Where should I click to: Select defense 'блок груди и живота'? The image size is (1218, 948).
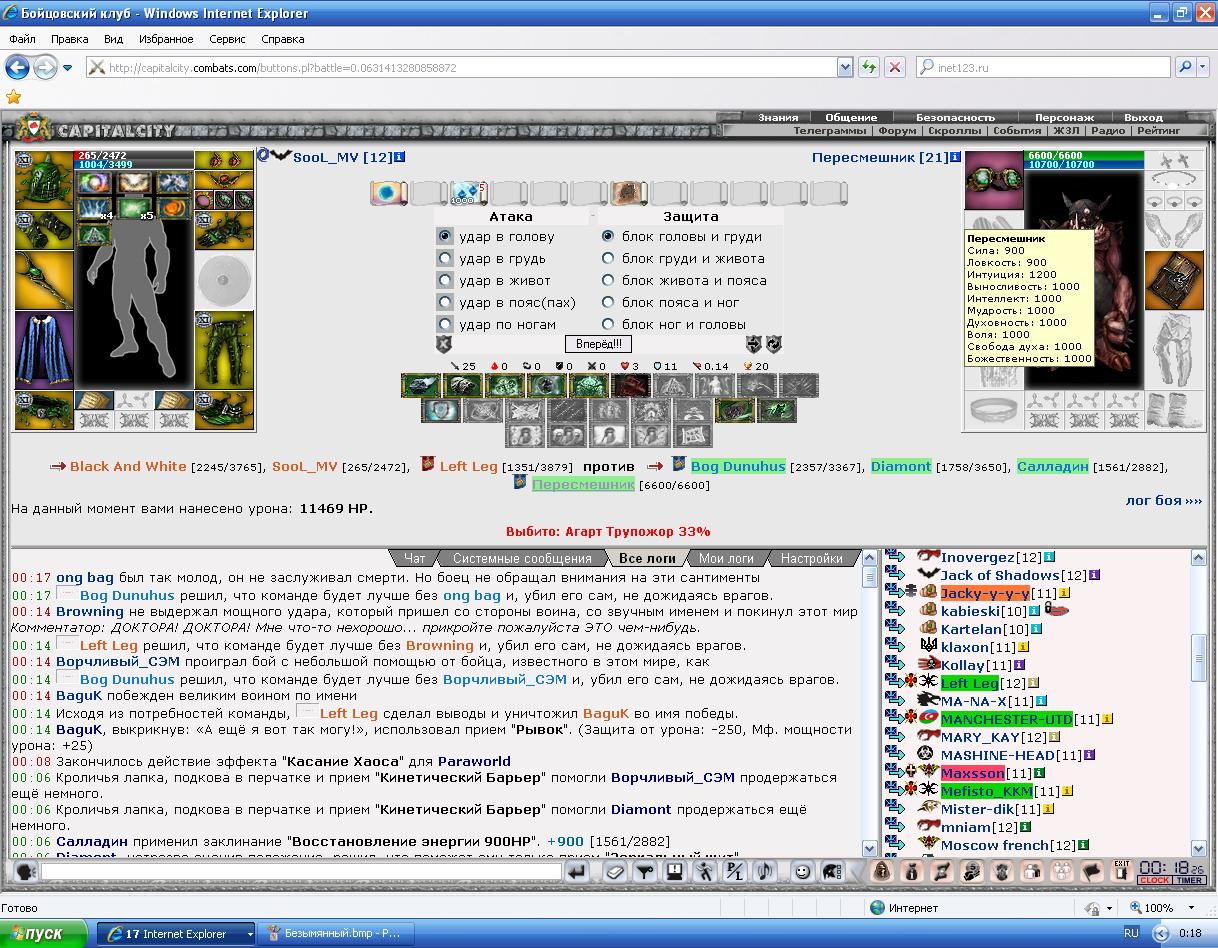pyautogui.click(x=608, y=259)
